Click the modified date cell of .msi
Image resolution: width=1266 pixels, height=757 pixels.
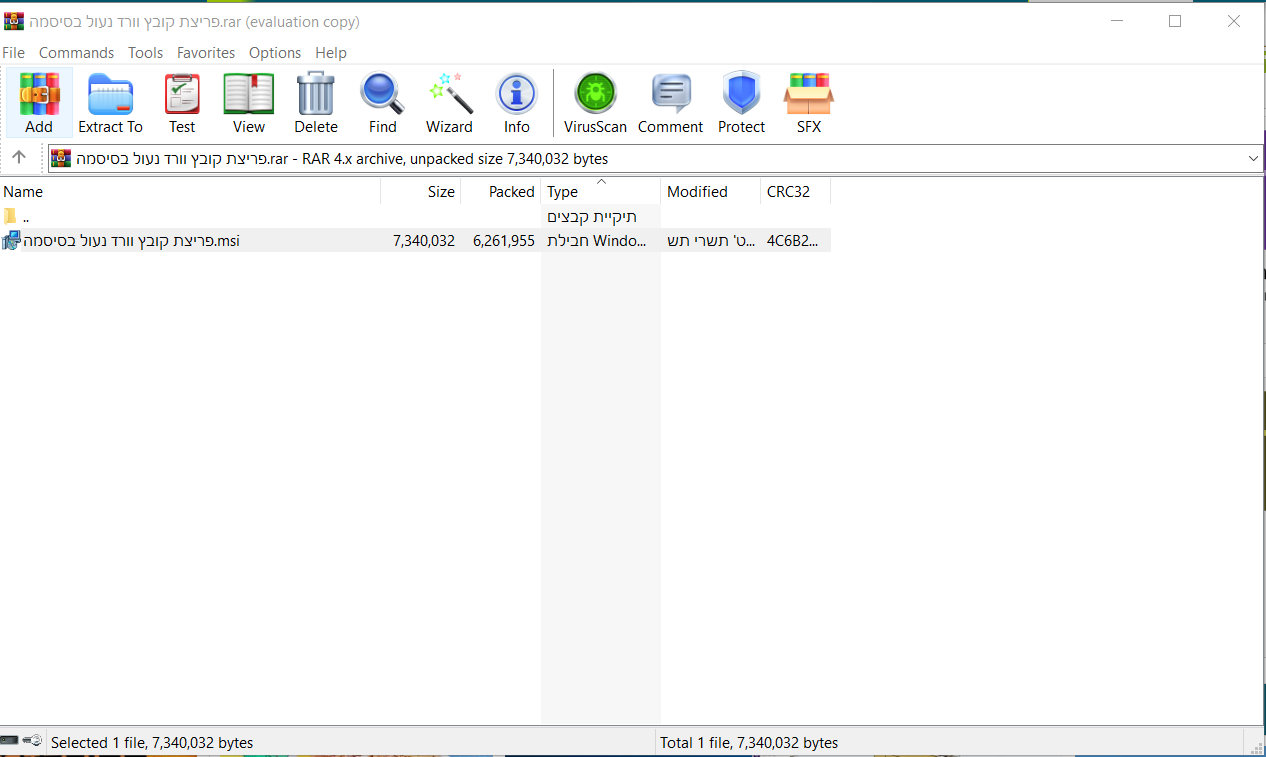pos(711,240)
